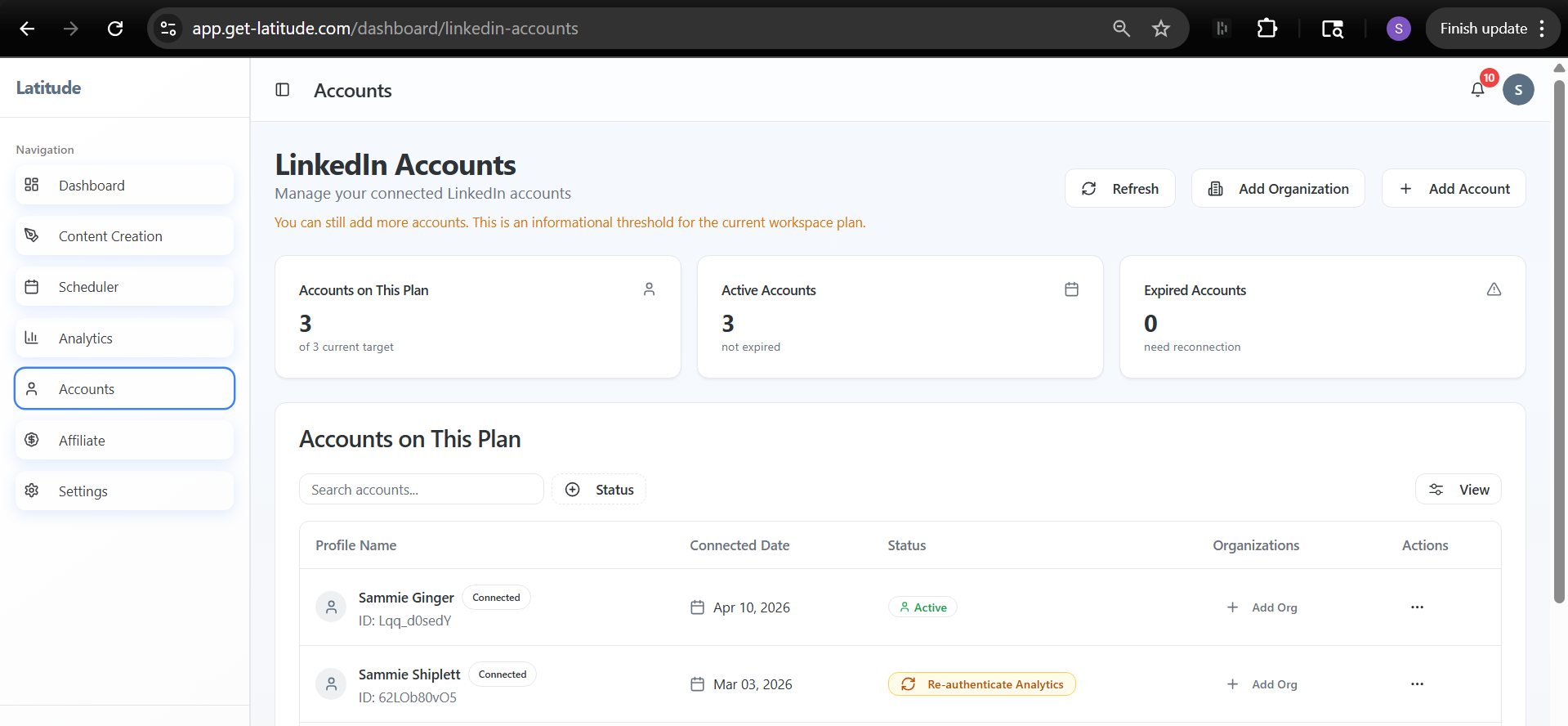Click Re-authenticate Analytics for Sammie Shiplett
The width and height of the screenshot is (1568, 726).
click(x=981, y=684)
